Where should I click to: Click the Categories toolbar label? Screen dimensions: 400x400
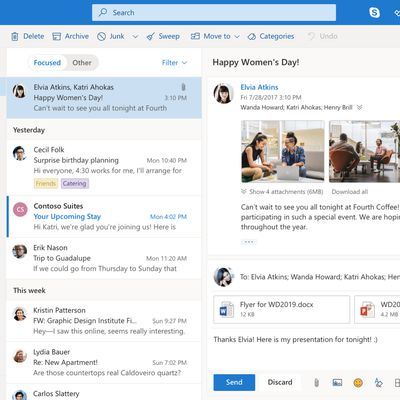pyautogui.click(x=277, y=36)
